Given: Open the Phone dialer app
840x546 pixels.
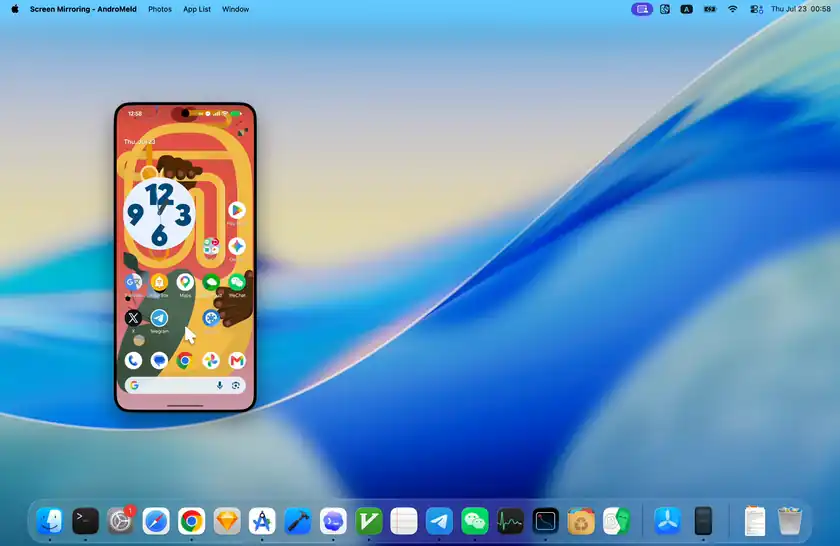Looking at the screenshot, I should pyautogui.click(x=133, y=361).
